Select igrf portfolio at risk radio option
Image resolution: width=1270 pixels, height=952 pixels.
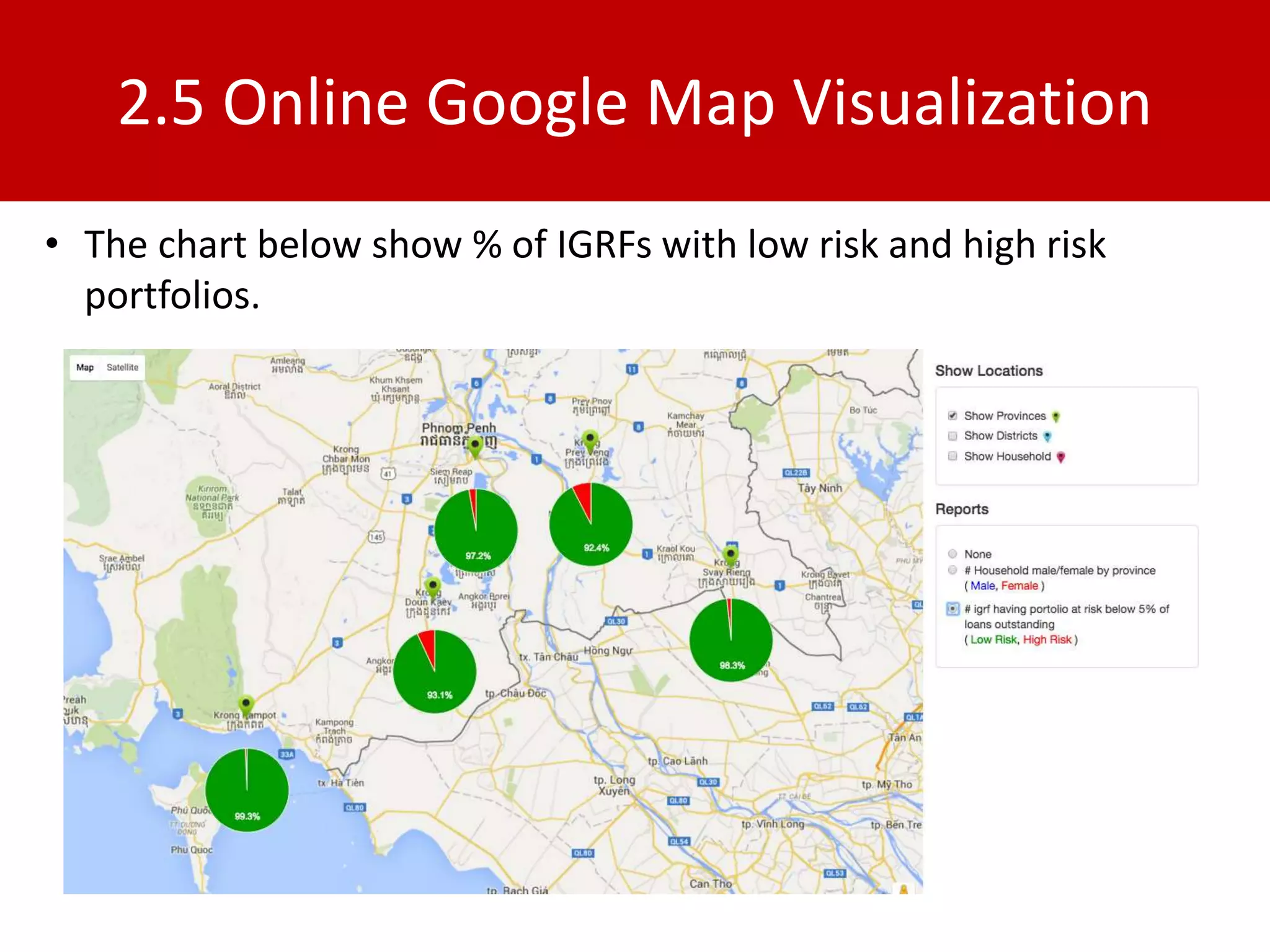coord(953,609)
